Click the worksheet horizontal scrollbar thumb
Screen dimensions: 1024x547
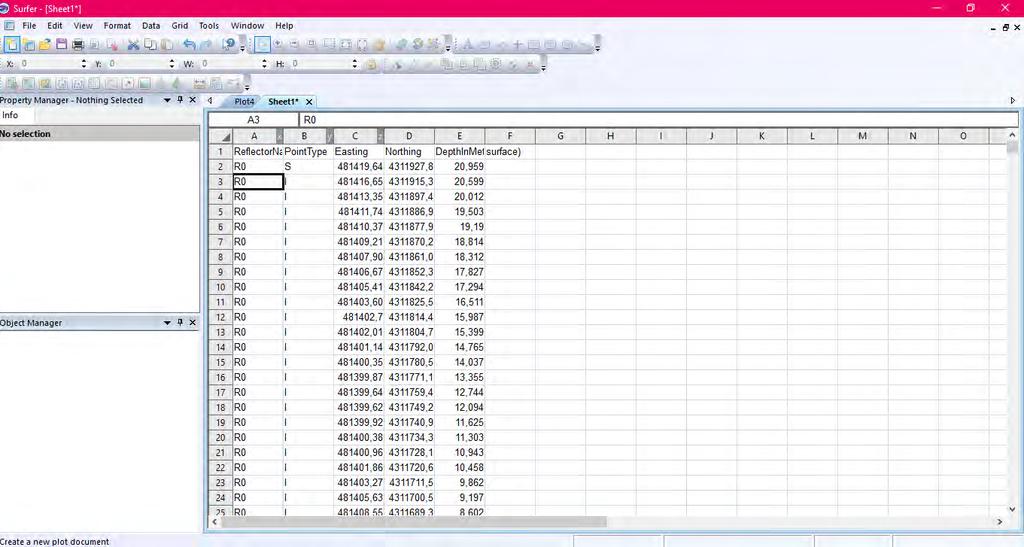pyautogui.click(x=413, y=522)
